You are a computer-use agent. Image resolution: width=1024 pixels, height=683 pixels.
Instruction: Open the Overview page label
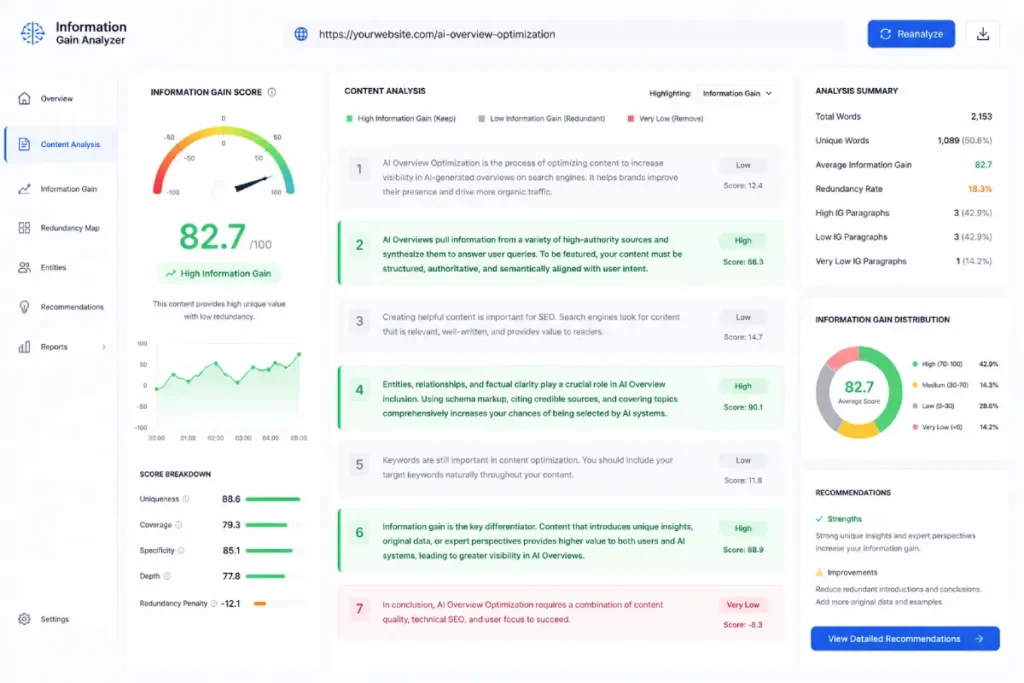(57, 99)
